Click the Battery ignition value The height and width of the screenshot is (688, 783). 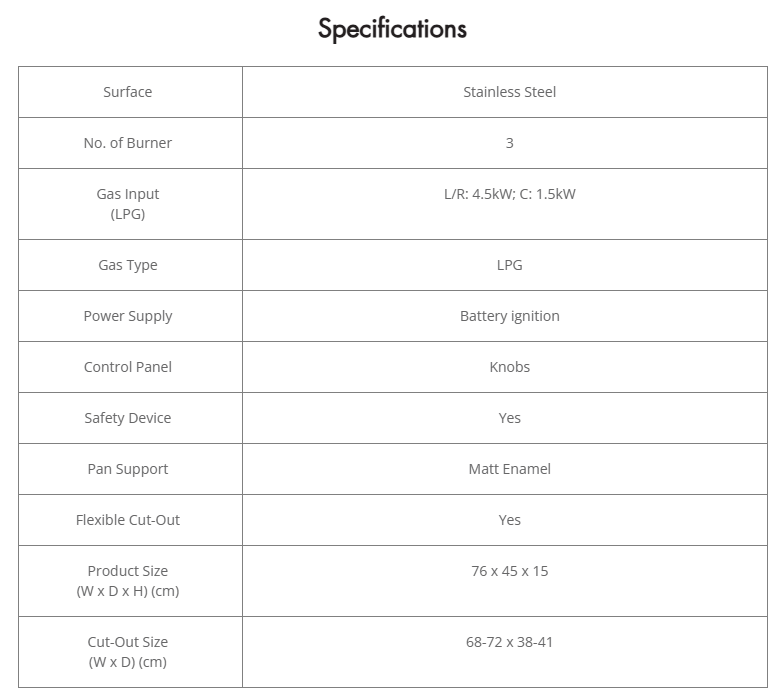(x=509, y=316)
